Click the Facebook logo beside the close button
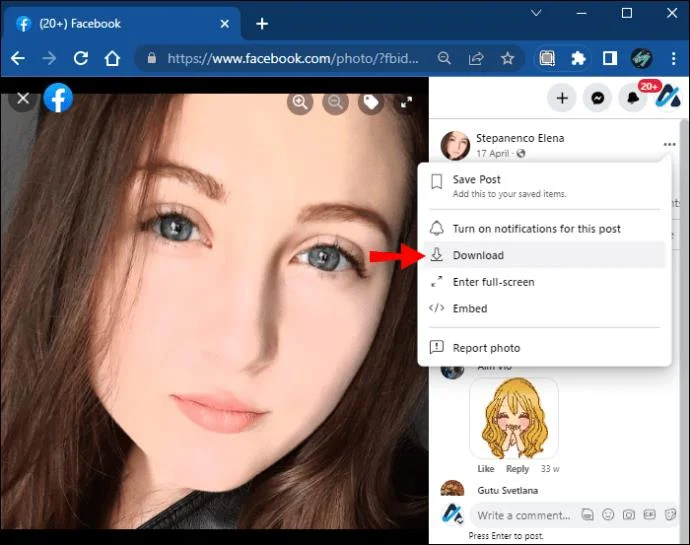This screenshot has width=690, height=545. (58, 98)
